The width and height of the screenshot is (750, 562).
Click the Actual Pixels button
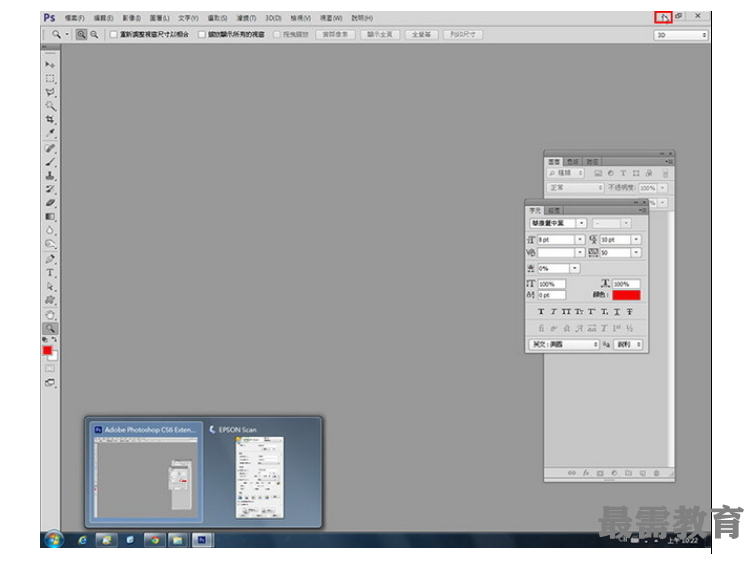pos(335,34)
